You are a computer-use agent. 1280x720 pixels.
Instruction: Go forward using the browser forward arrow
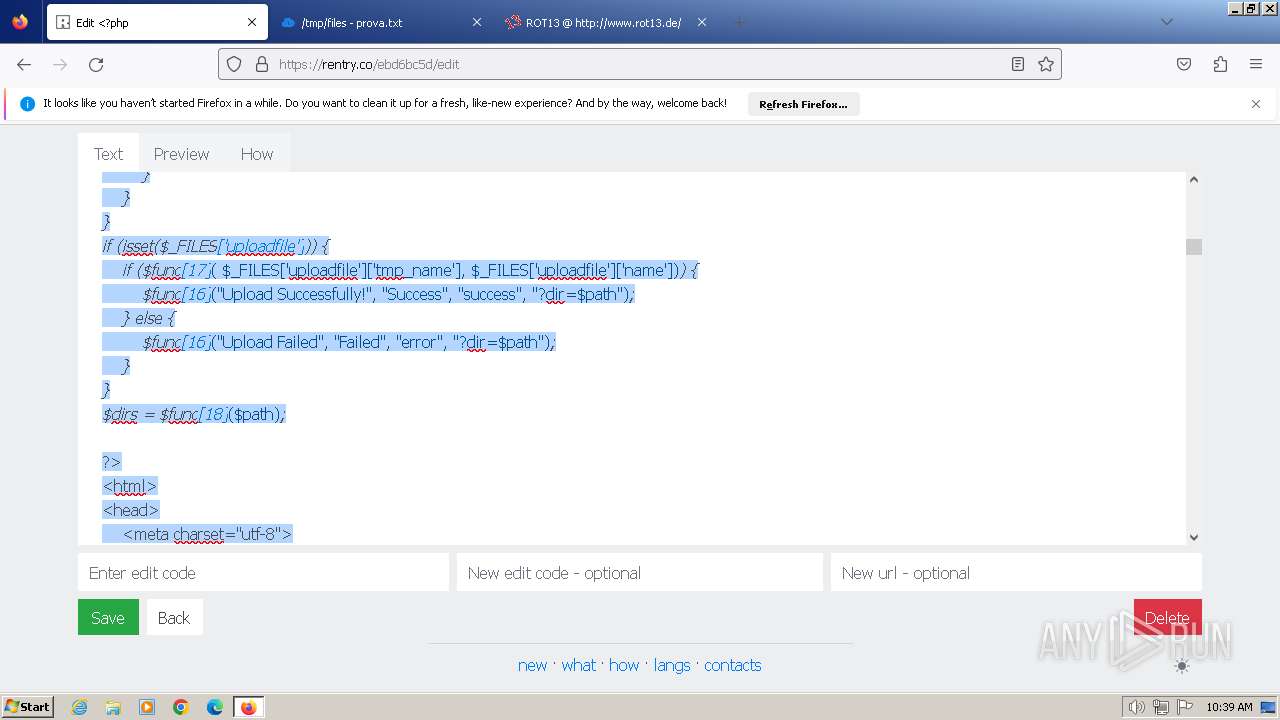coord(60,64)
